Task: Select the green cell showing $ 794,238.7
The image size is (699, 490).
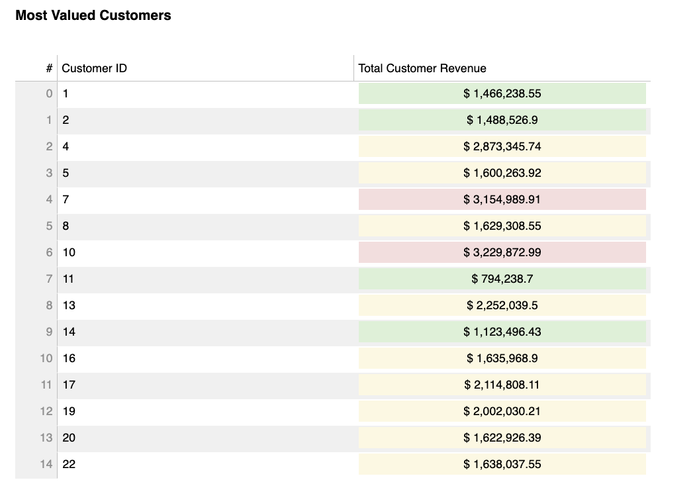Action: point(502,279)
